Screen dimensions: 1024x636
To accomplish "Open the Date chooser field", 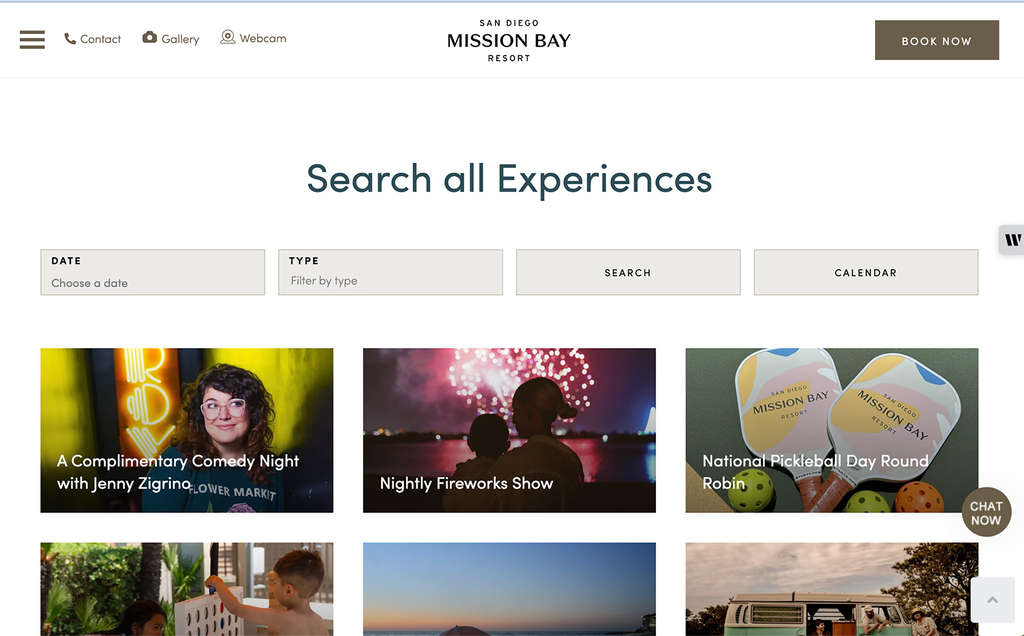I will click(153, 272).
